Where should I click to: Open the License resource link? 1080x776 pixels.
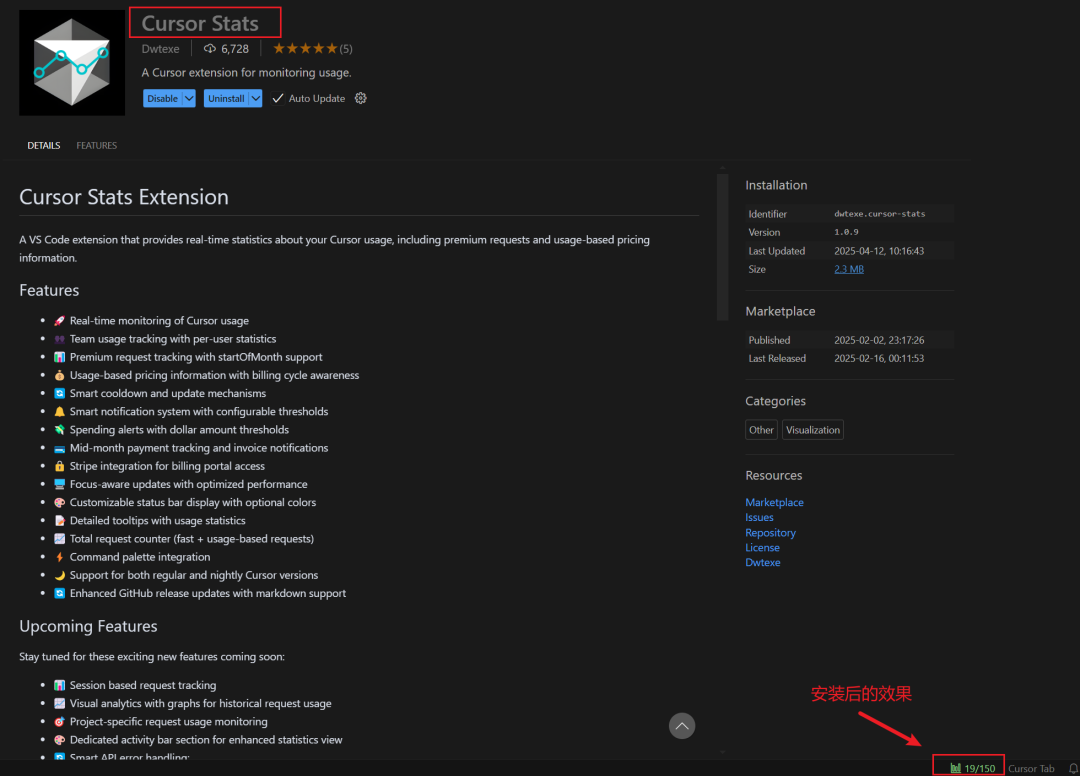point(762,547)
